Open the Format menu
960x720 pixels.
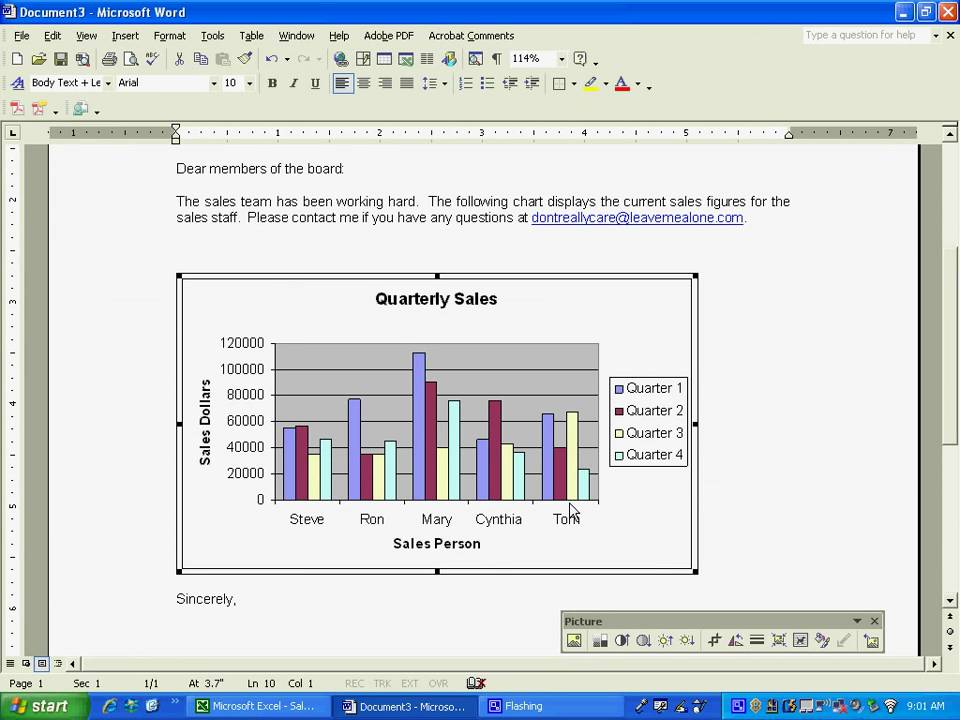170,36
